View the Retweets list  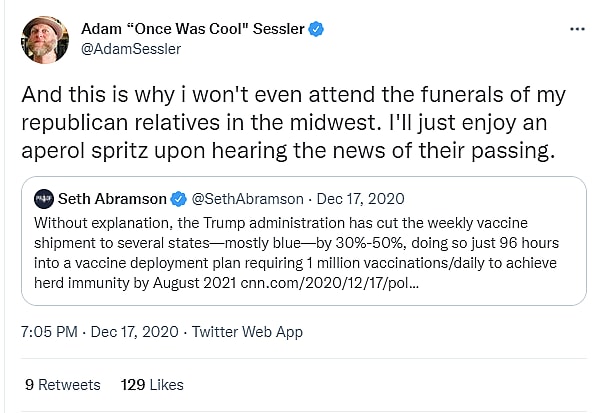pos(70,384)
